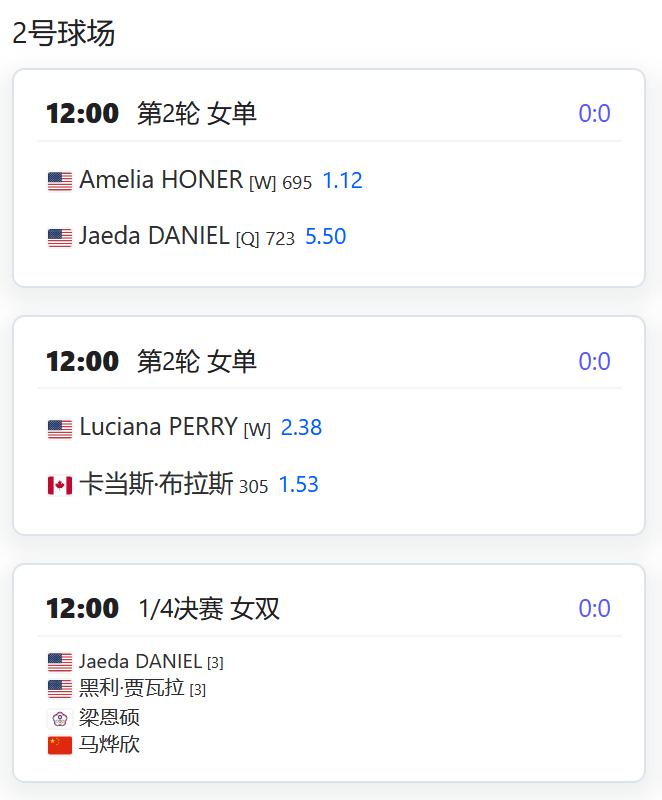This screenshot has height=800, width=662.
Task: Click US flag beside Amelia HONER
Action: coord(60,181)
